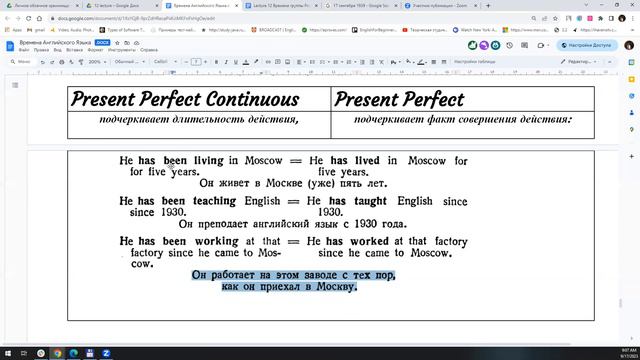Open the bulleted list dropdown

[x=337, y=62]
